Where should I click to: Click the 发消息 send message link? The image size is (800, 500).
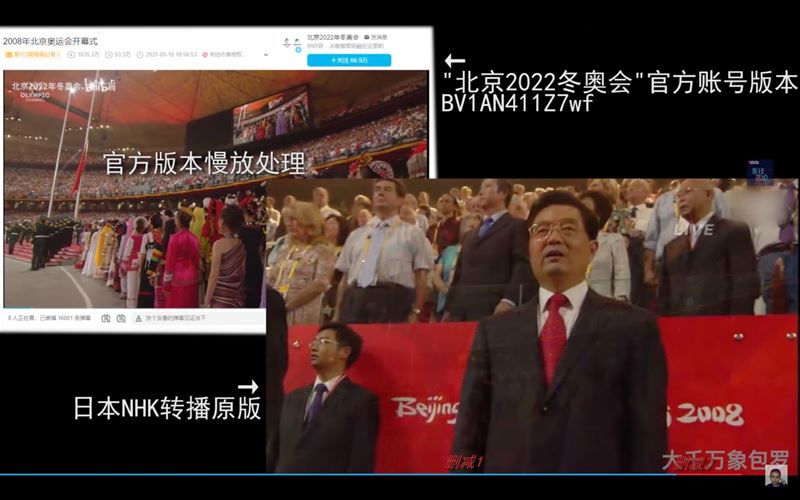(x=375, y=38)
